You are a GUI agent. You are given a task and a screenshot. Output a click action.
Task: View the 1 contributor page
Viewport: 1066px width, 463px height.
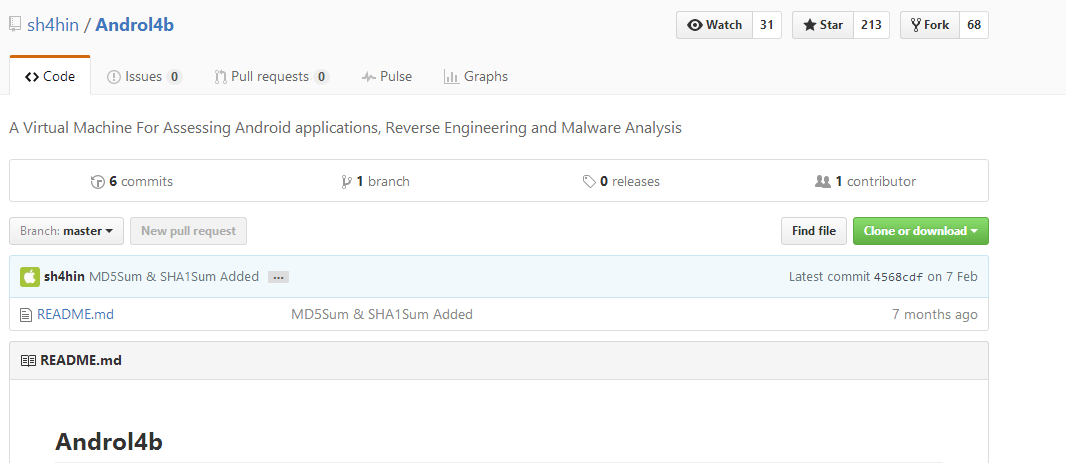[x=865, y=182]
